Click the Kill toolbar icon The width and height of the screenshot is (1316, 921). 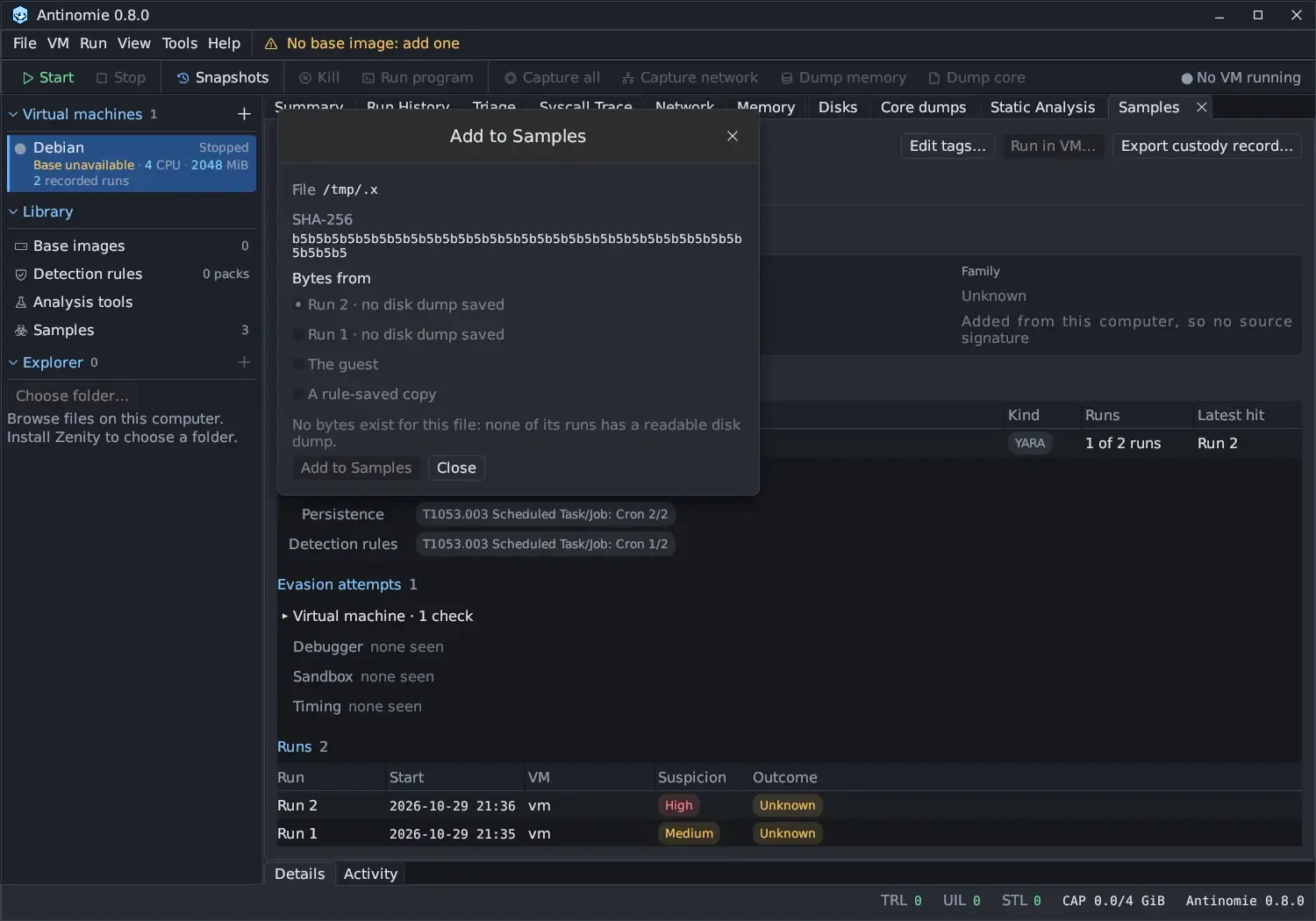(x=305, y=78)
